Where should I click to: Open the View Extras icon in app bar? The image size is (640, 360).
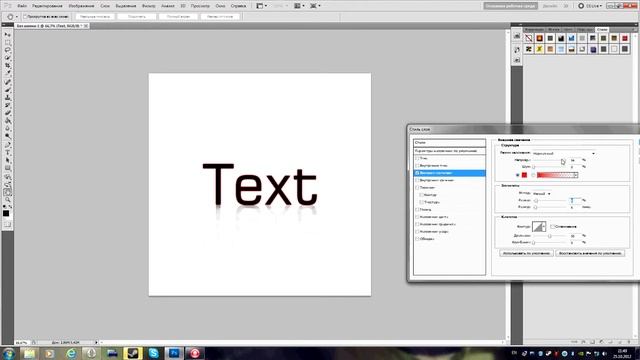[261, 6]
